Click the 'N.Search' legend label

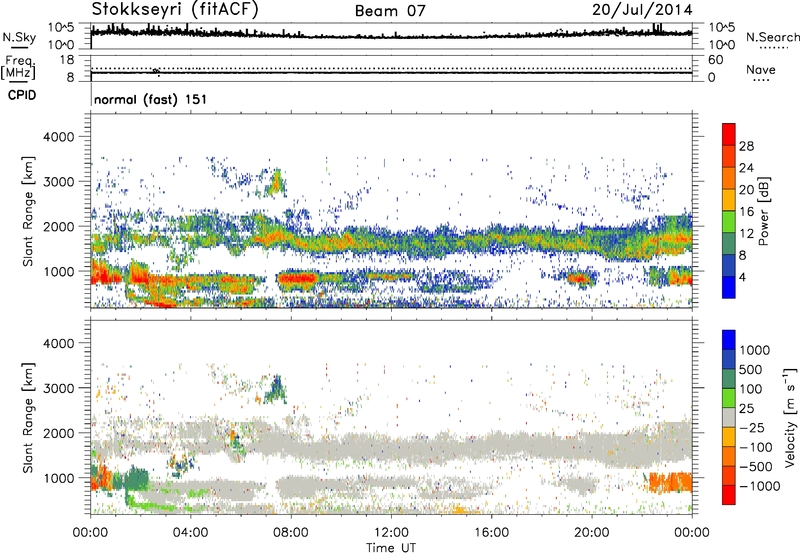click(x=772, y=37)
